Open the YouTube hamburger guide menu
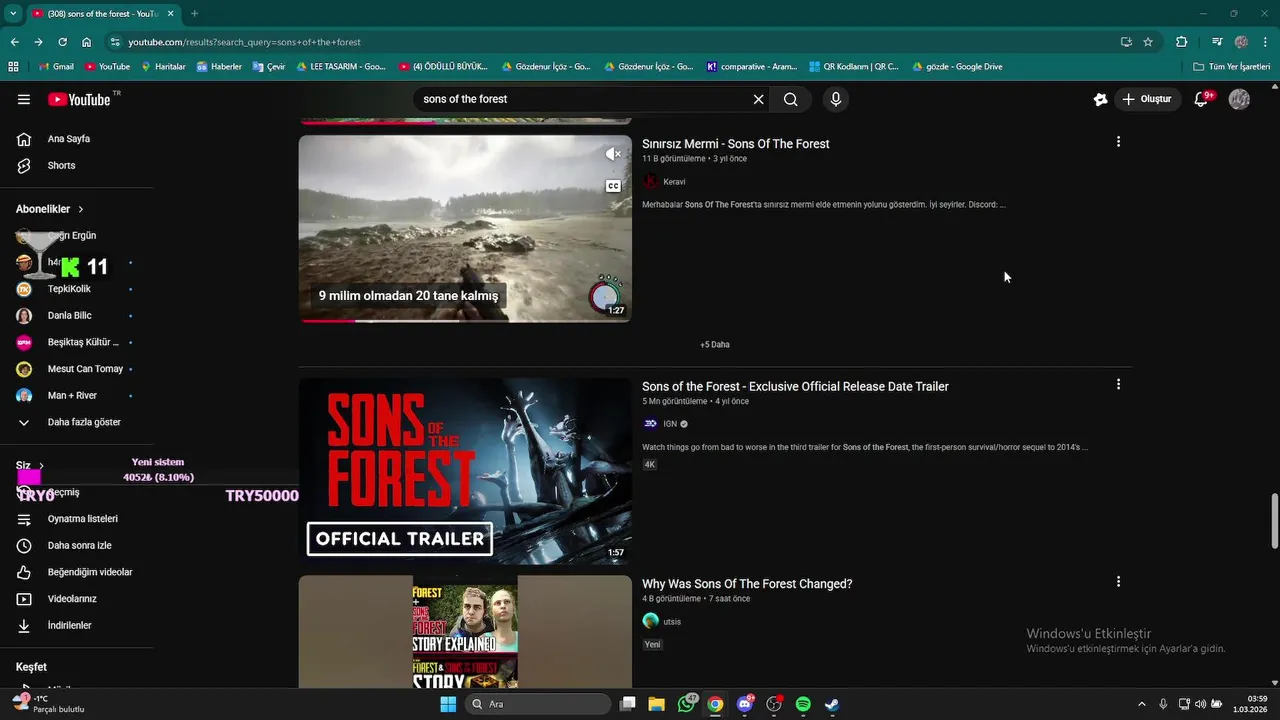This screenshot has height=720, width=1280. pos(24,99)
